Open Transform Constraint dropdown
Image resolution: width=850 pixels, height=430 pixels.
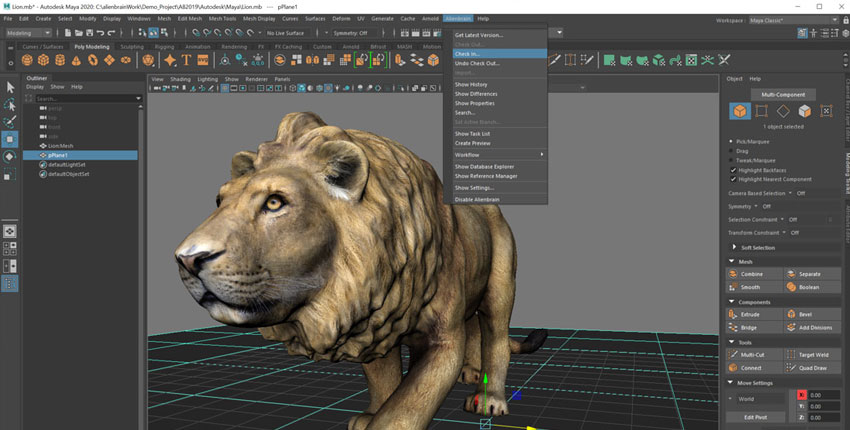point(784,233)
